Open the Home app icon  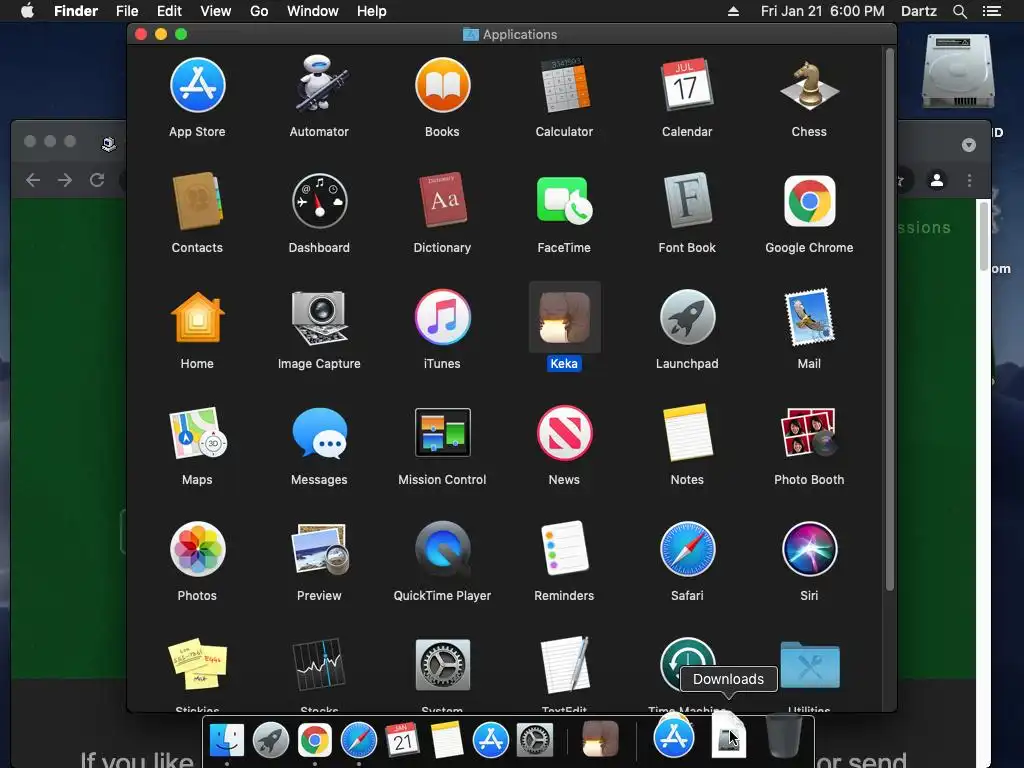click(x=197, y=317)
